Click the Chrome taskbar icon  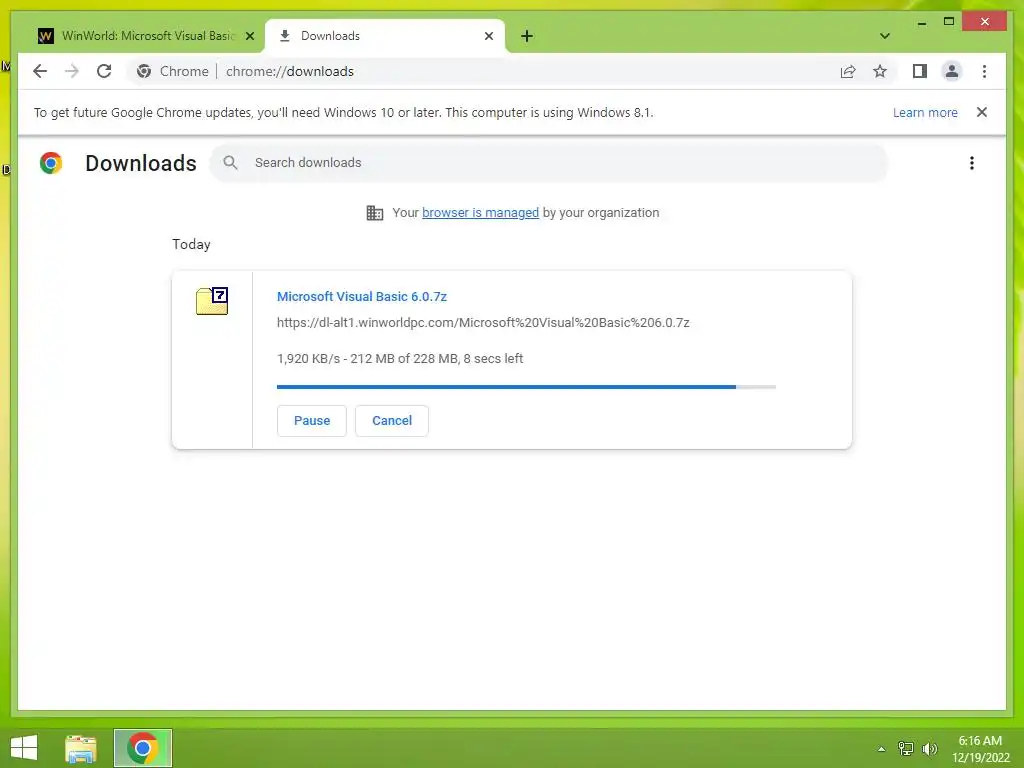click(x=142, y=748)
